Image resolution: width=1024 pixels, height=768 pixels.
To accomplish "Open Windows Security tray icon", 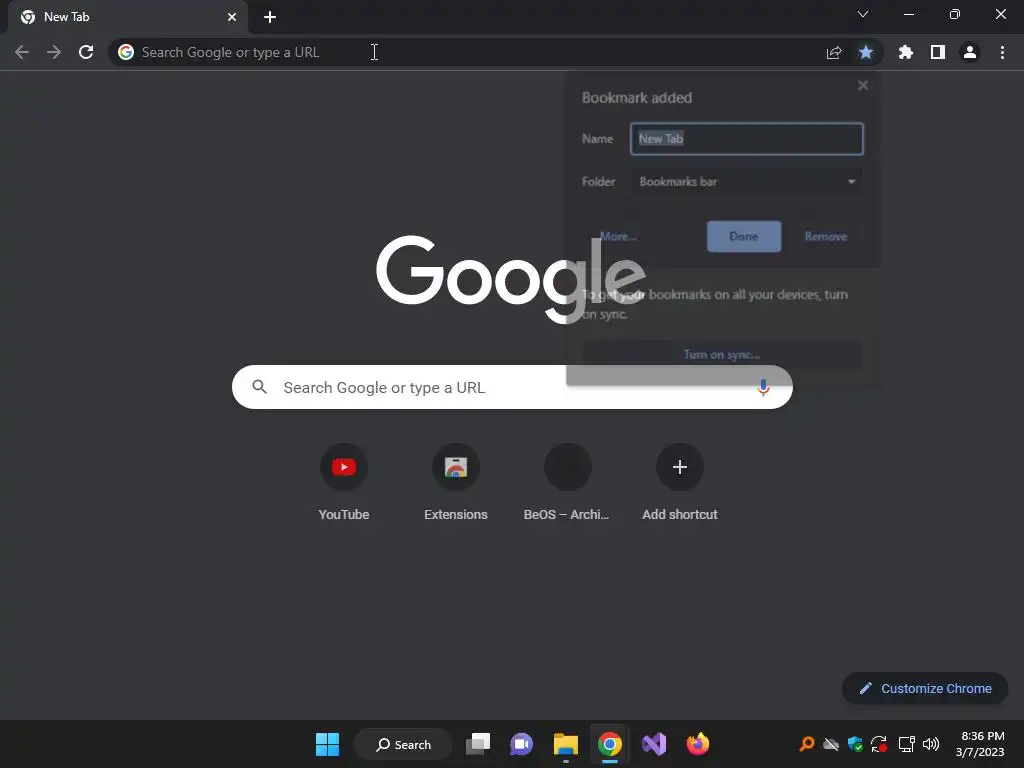I will 856,744.
